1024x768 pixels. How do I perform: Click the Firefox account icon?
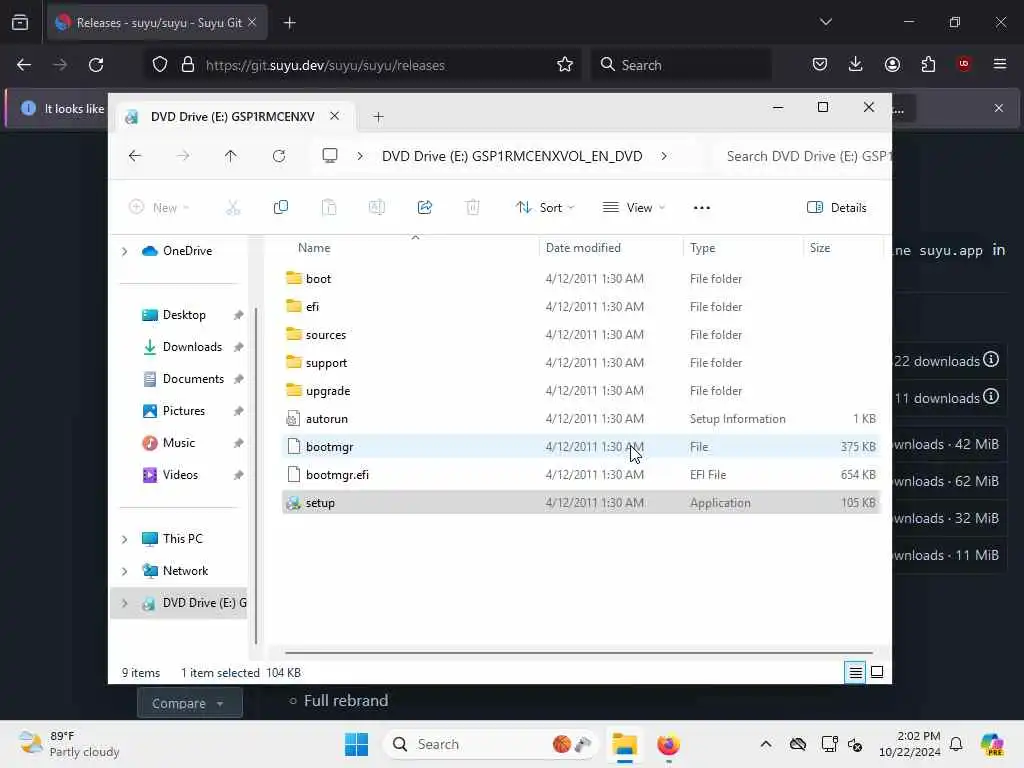tap(892, 64)
